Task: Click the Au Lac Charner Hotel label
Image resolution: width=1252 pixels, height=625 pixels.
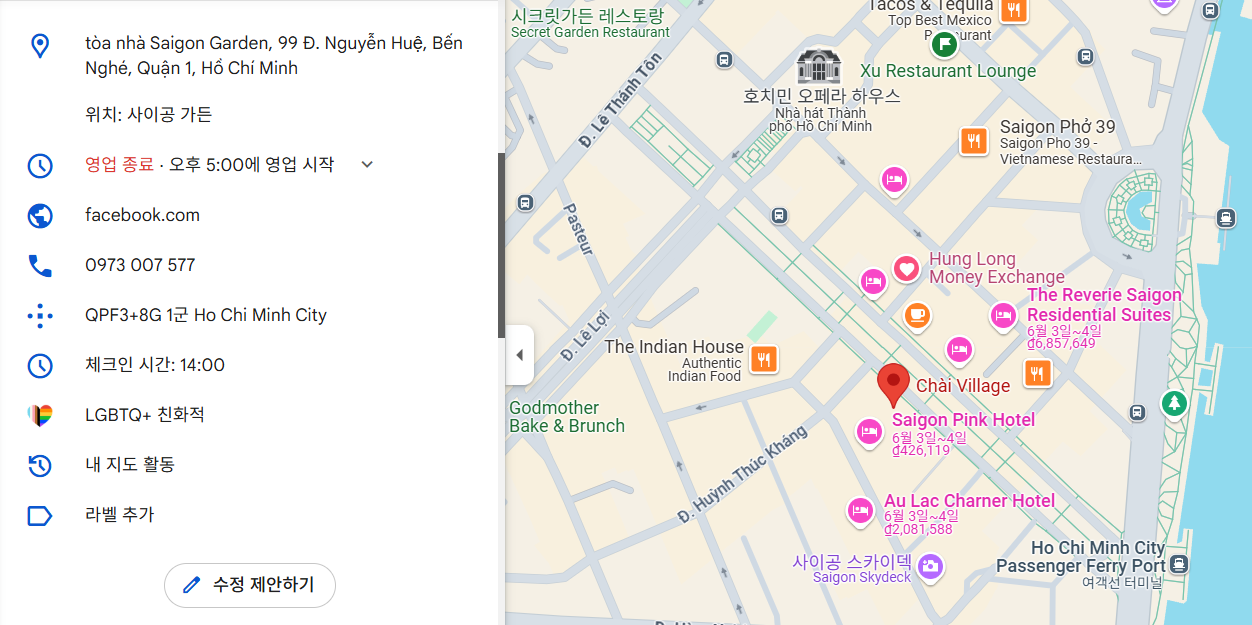Action: point(969,501)
